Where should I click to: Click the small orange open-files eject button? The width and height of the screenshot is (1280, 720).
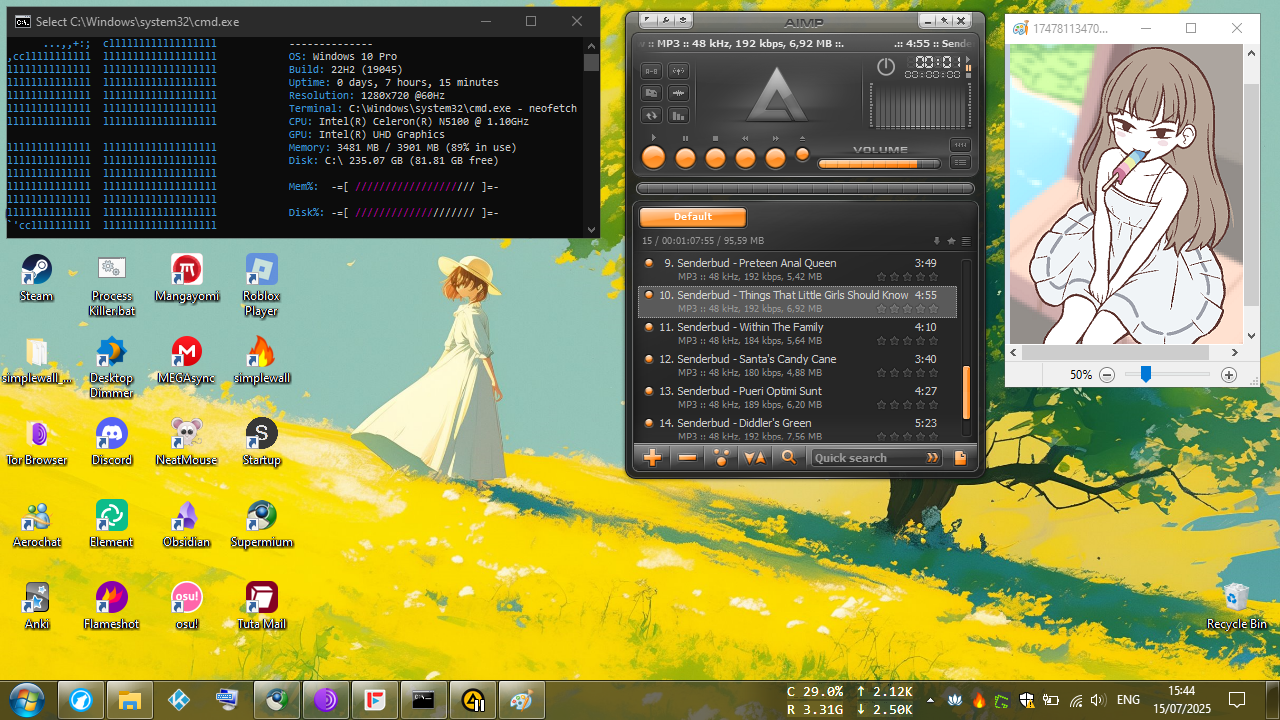click(802, 154)
